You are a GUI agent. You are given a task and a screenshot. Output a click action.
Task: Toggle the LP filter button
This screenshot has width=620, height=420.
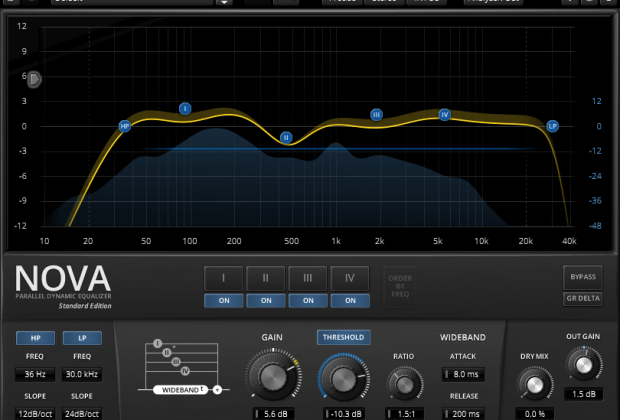click(82, 338)
